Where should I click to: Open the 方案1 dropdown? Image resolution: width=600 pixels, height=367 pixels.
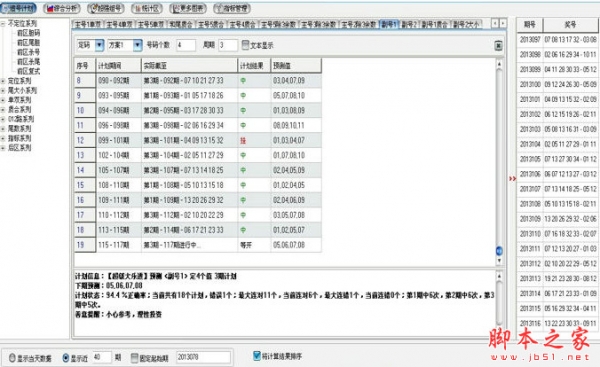pyautogui.click(x=138, y=45)
